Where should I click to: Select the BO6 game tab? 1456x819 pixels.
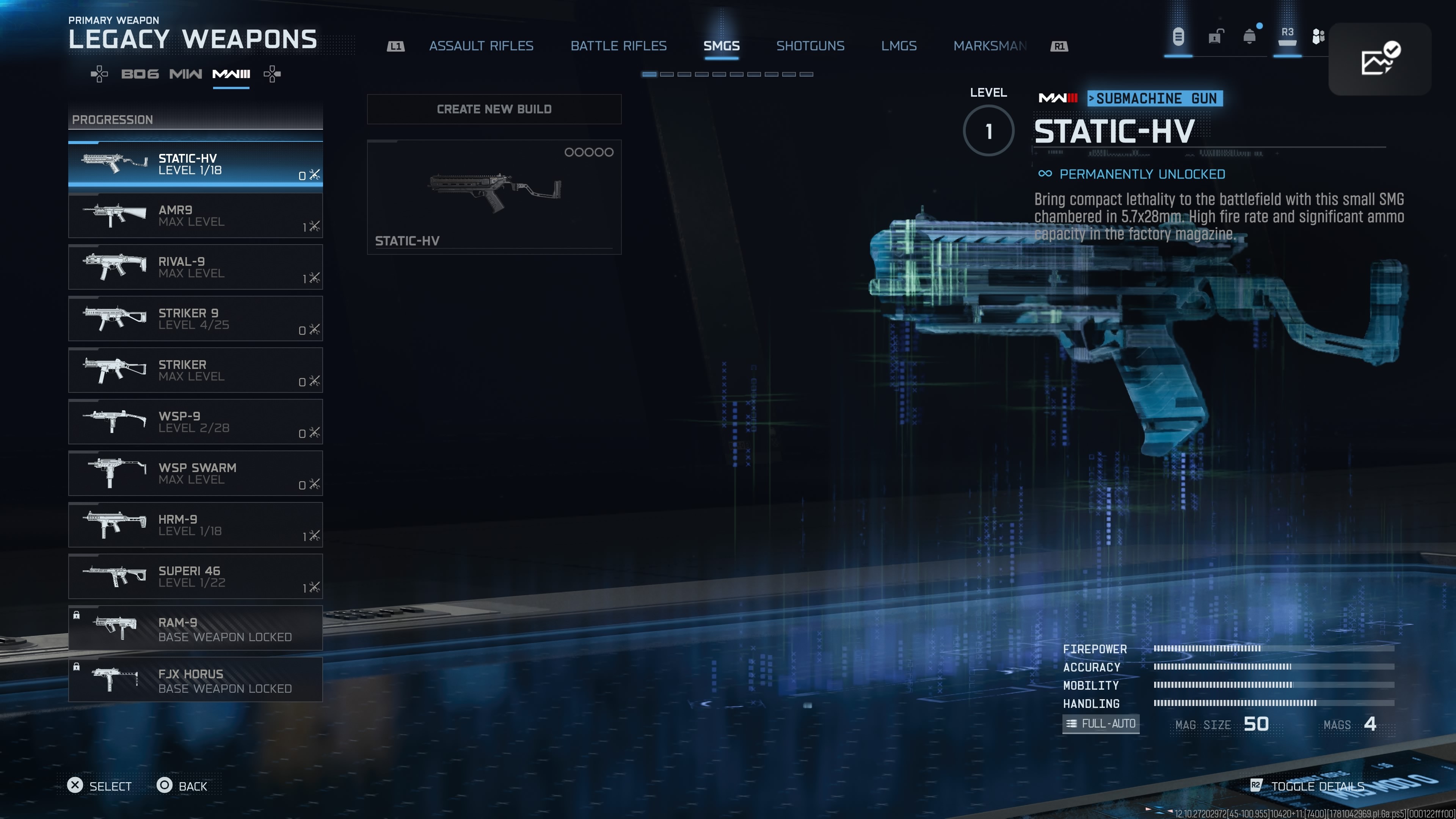pos(140,74)
